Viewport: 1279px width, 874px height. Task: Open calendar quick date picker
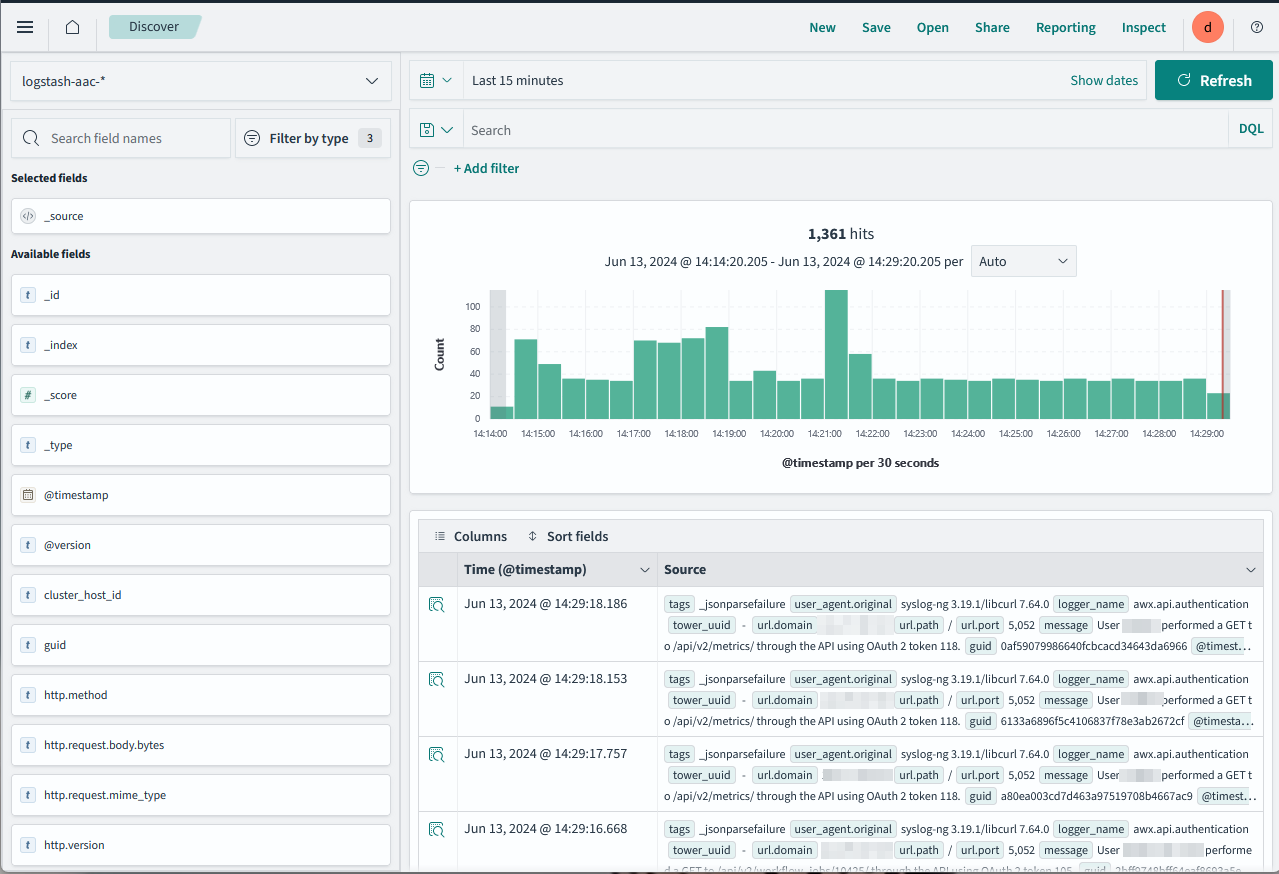click(x=436, y=80)
